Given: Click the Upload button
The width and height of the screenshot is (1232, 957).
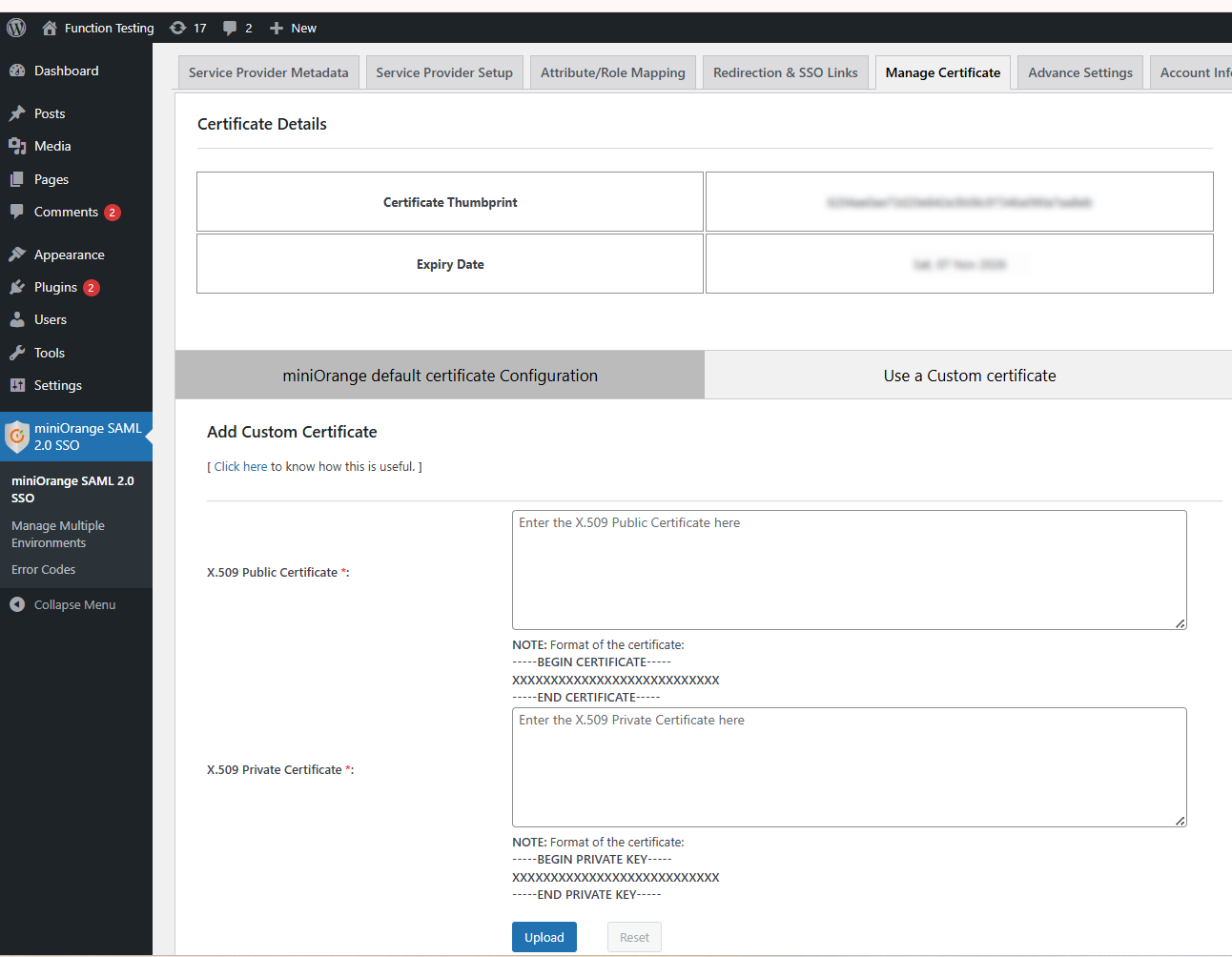Looking at the screenshot, I should pos(544,937).
